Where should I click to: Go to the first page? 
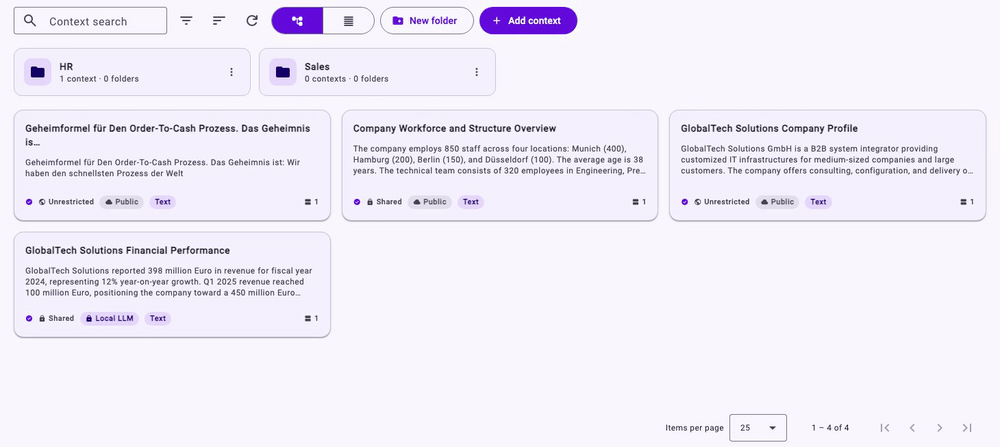tap(885, 428)
